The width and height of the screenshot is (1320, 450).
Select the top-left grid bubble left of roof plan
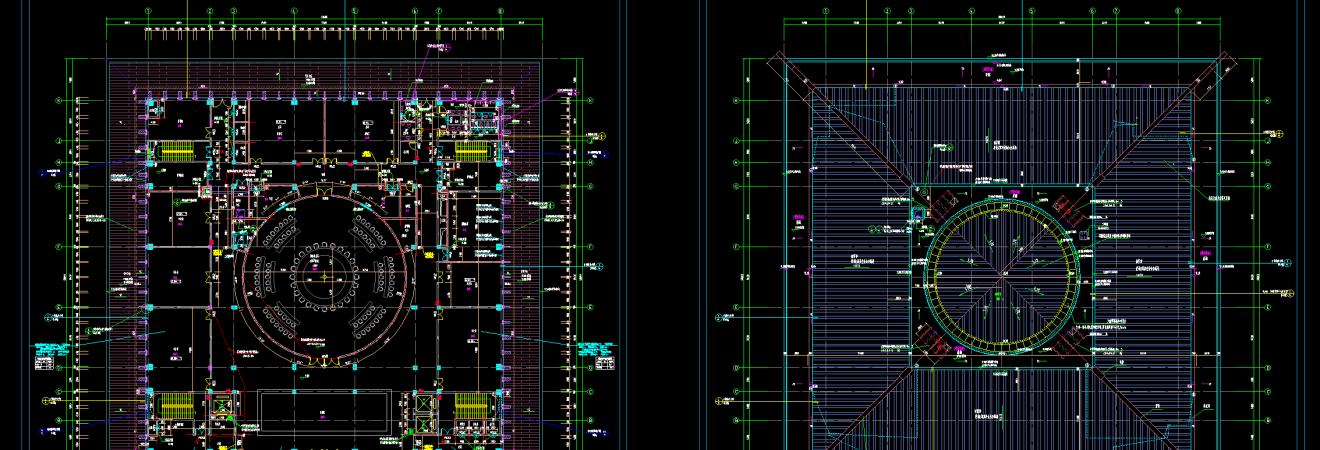737,101
